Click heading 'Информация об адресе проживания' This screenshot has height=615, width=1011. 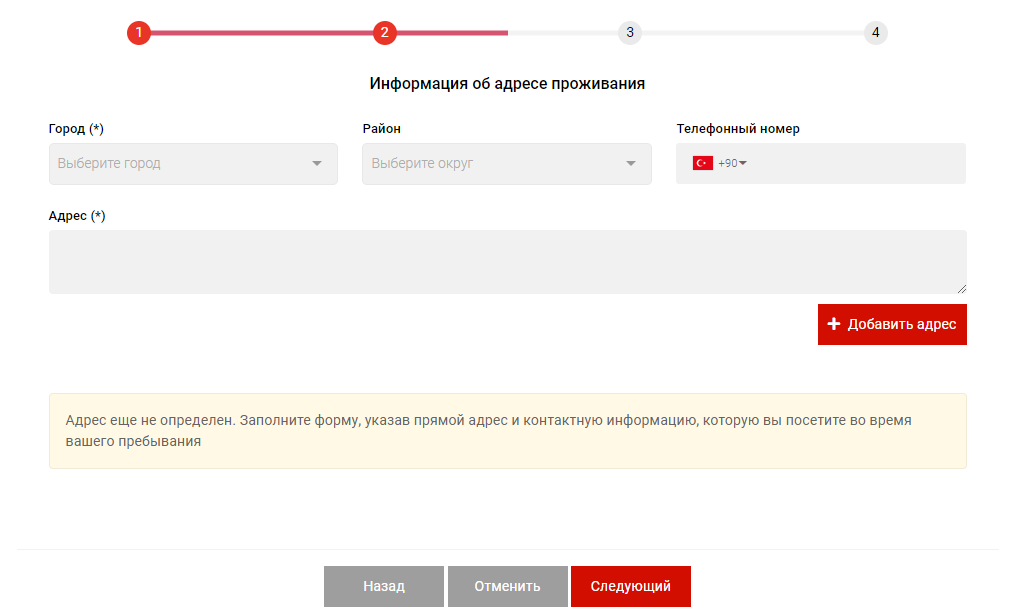pos(507,84)
